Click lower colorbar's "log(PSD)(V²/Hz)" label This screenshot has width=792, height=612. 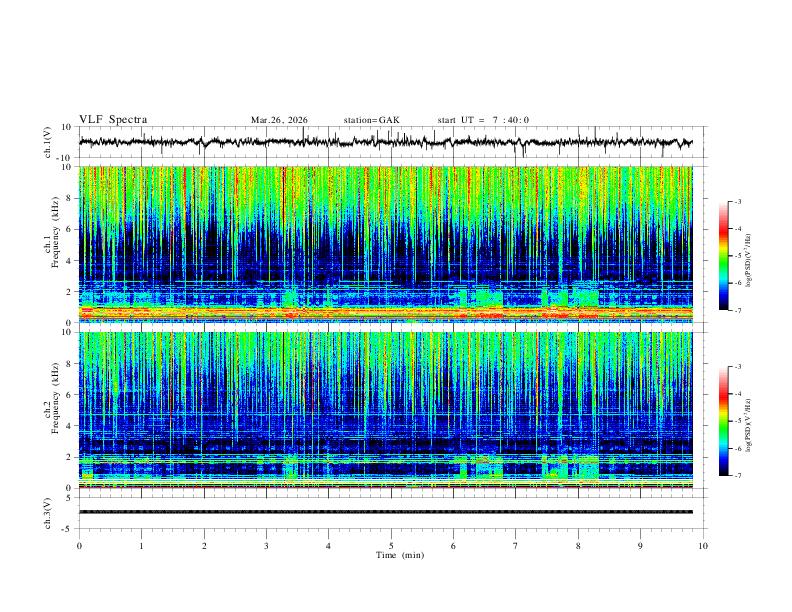749,425
